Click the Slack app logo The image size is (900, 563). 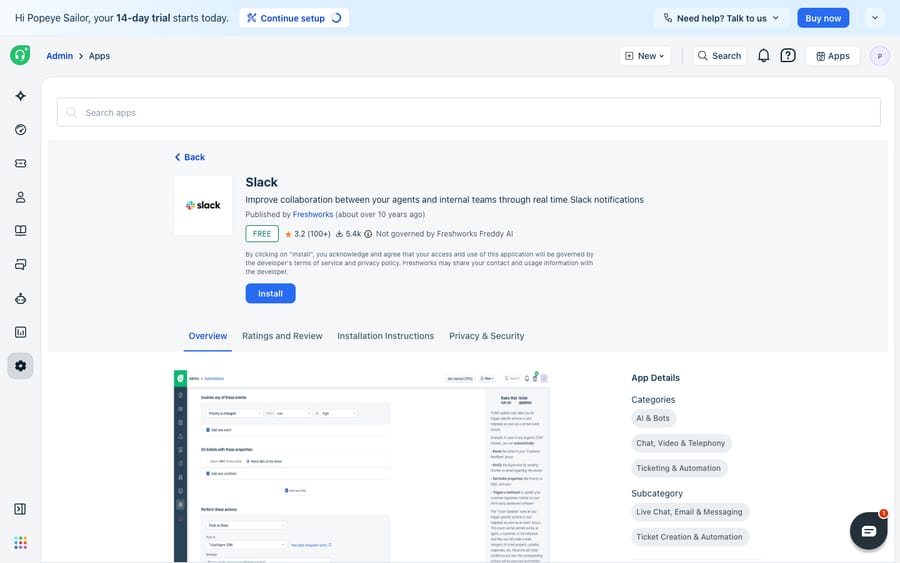tap(203, 205)
